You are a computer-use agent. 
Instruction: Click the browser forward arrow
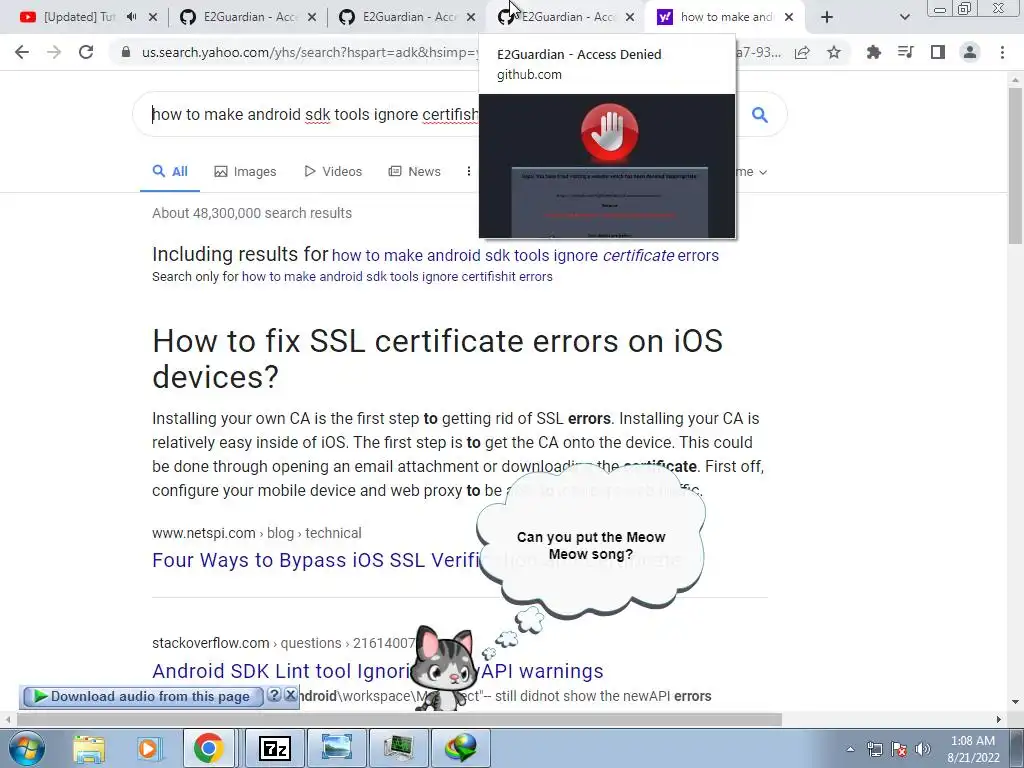pos(54,52)
